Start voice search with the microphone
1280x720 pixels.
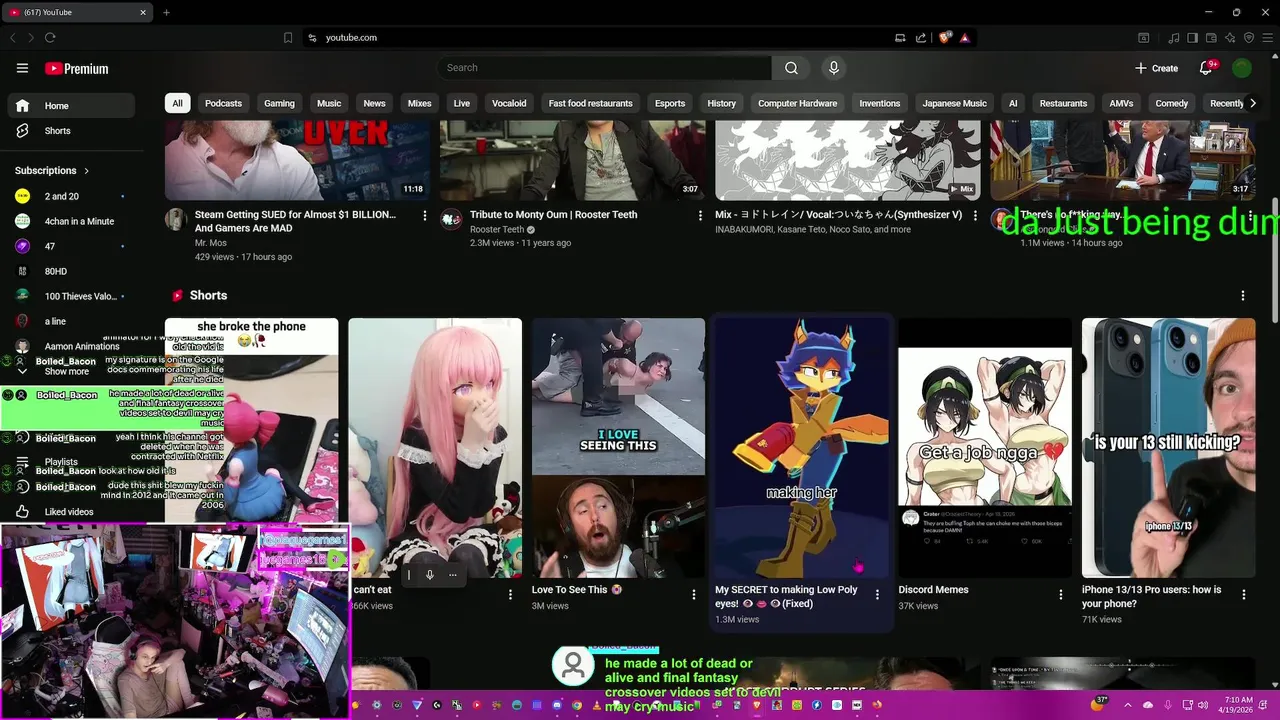pos(834,68)
